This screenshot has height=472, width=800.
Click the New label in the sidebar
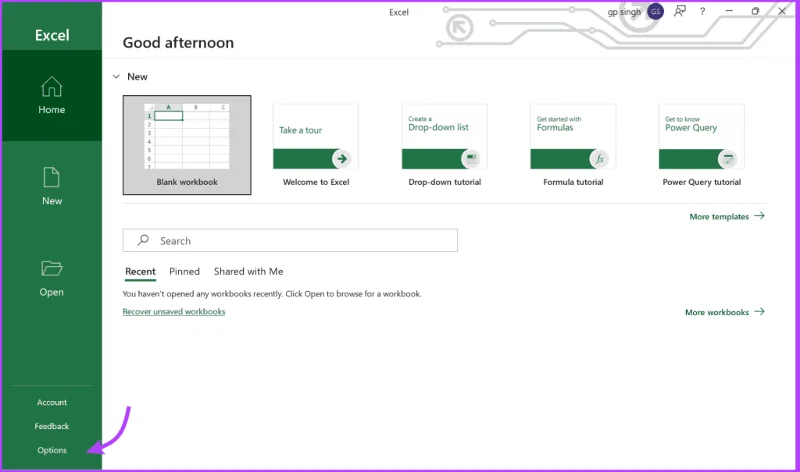(x=52, y=201)
